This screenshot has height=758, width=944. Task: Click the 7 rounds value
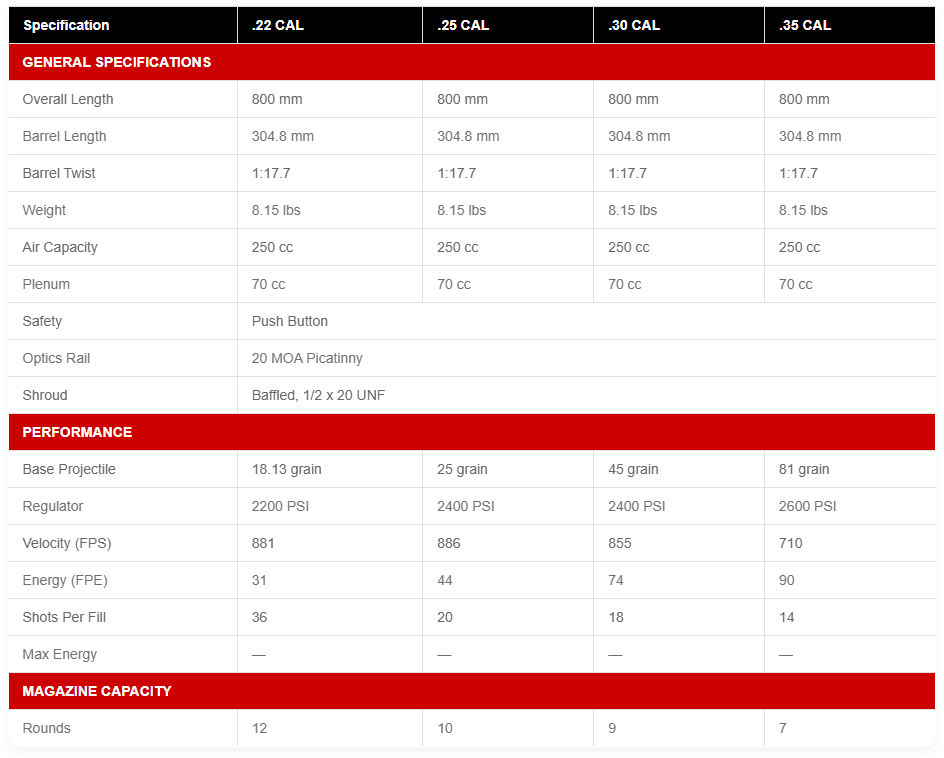click(x=783, y=728)
